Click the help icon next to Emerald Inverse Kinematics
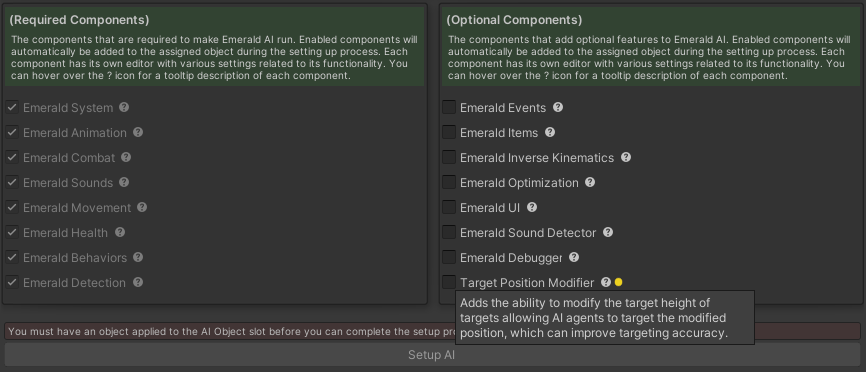Viewport: 866px width, 372px height. click(x=626, y=157)
